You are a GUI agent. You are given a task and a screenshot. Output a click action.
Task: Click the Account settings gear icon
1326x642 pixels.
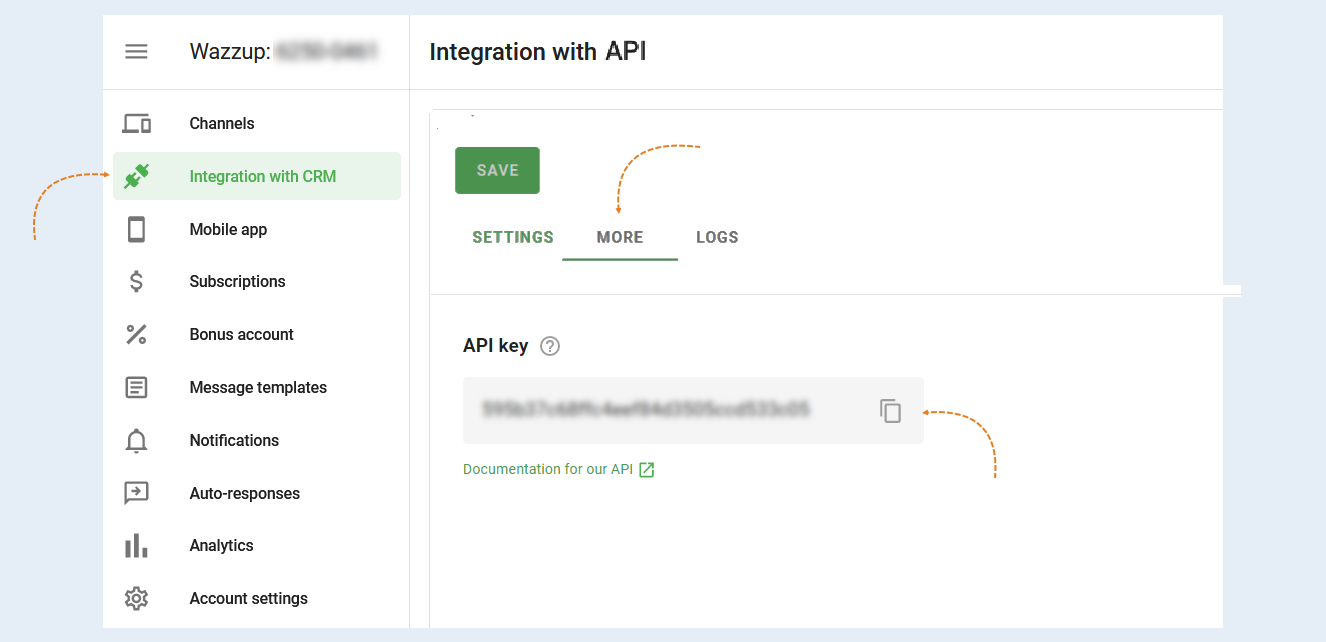coord(137,599)
